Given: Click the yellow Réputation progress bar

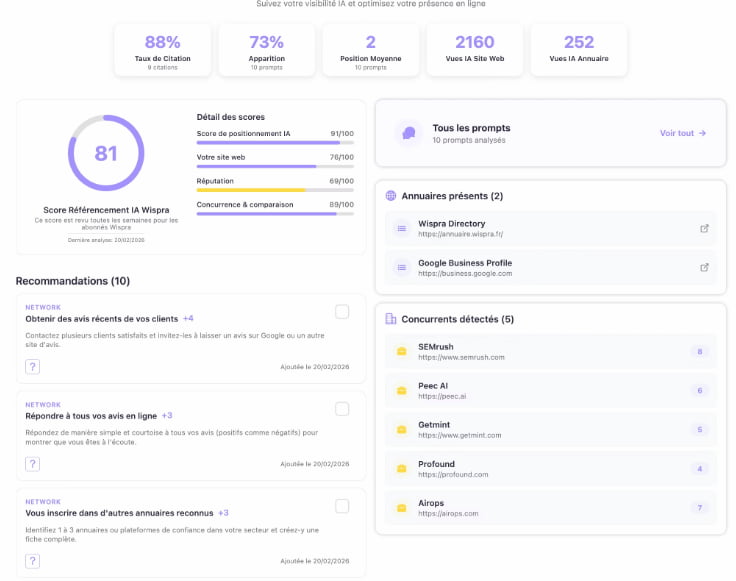Looking at the screenshot, I should pos(275,190).
